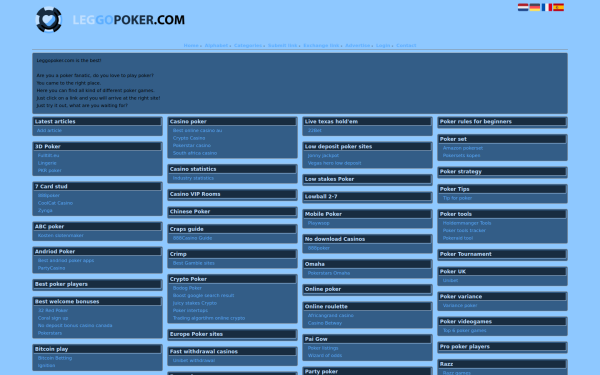Open the Crypto Casino link

pyautogui.click(x=189, y=138)
